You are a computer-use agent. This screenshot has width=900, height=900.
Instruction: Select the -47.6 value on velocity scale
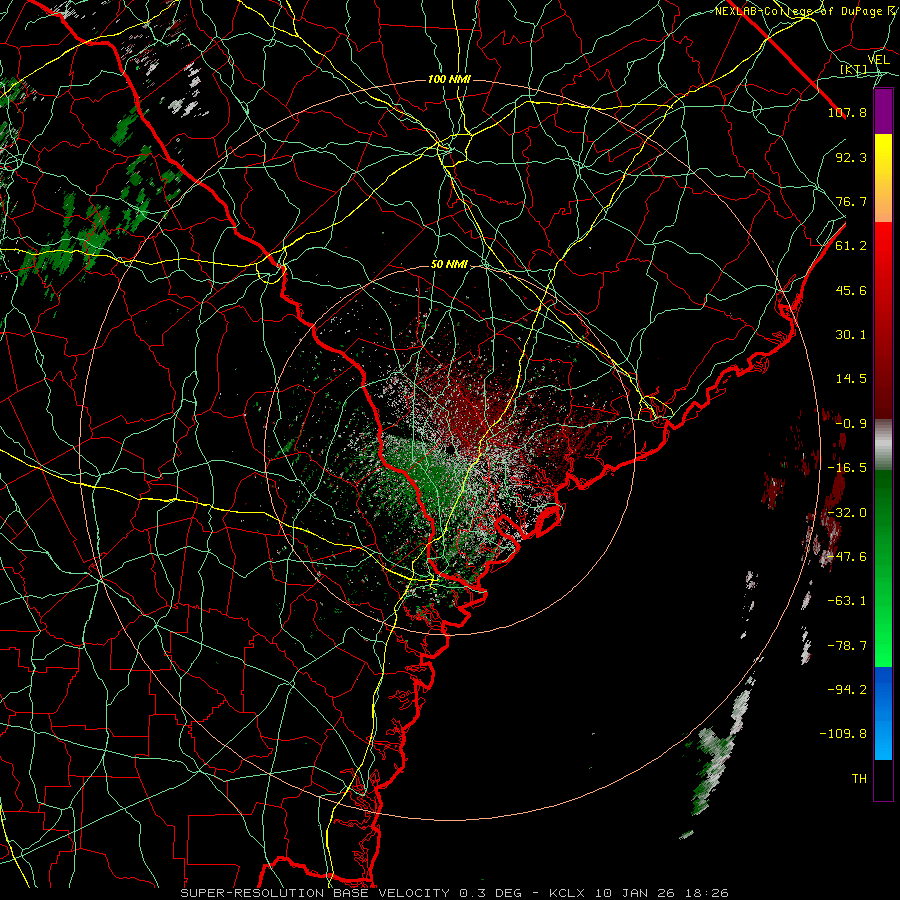pos(847,557)
